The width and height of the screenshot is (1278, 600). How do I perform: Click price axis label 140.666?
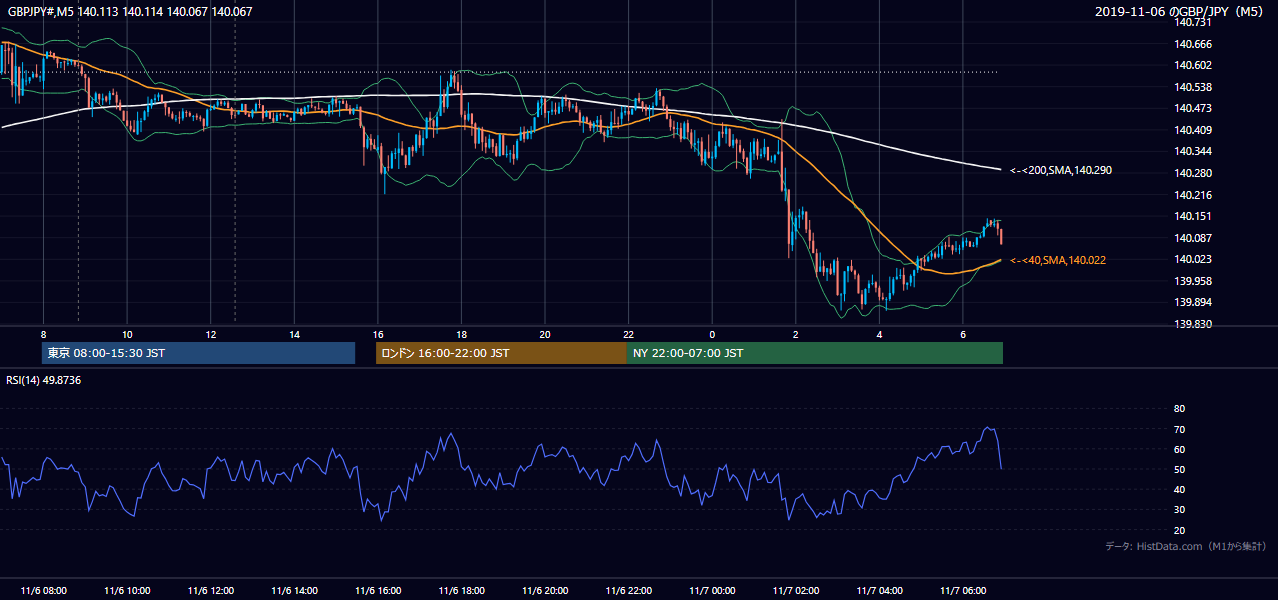pyautogui.click(x=1194, y=44)
